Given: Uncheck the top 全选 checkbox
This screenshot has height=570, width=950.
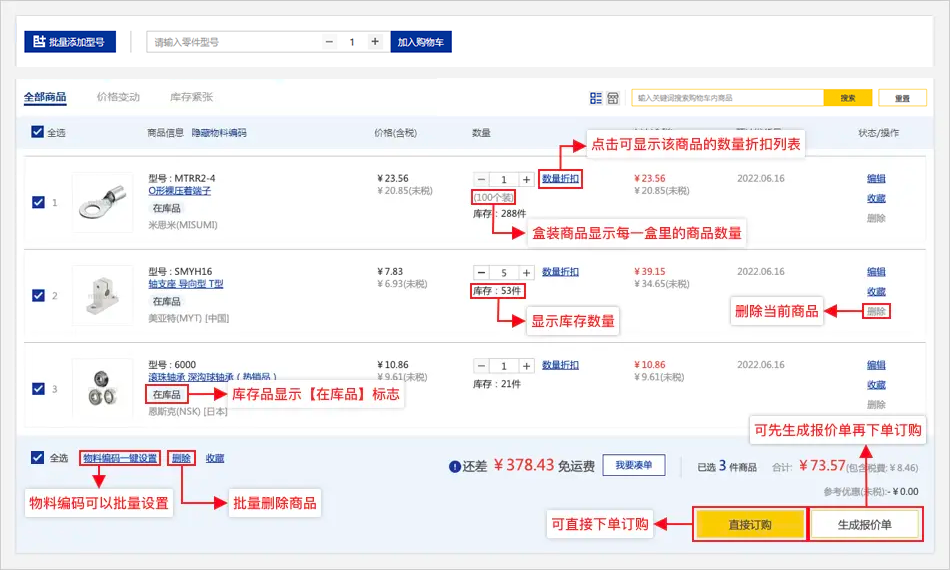Looking at the screenshot, I should (38, 132).
